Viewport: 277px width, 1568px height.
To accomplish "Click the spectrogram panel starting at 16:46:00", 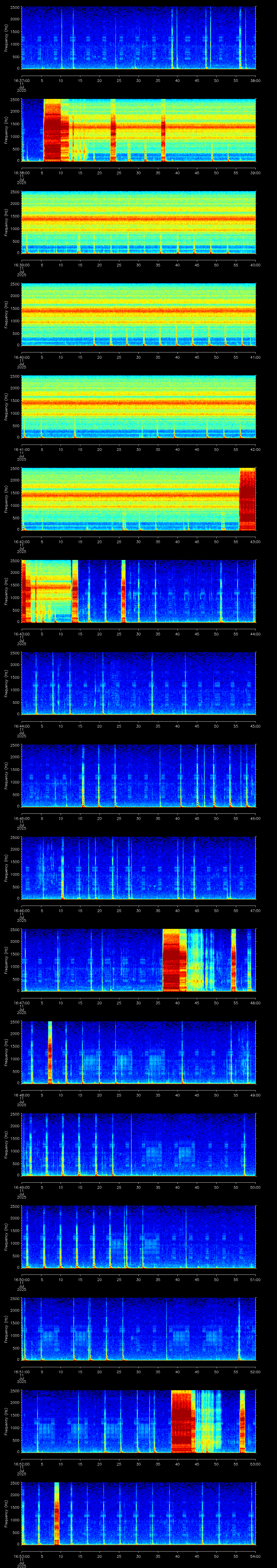I will [138, 868].
